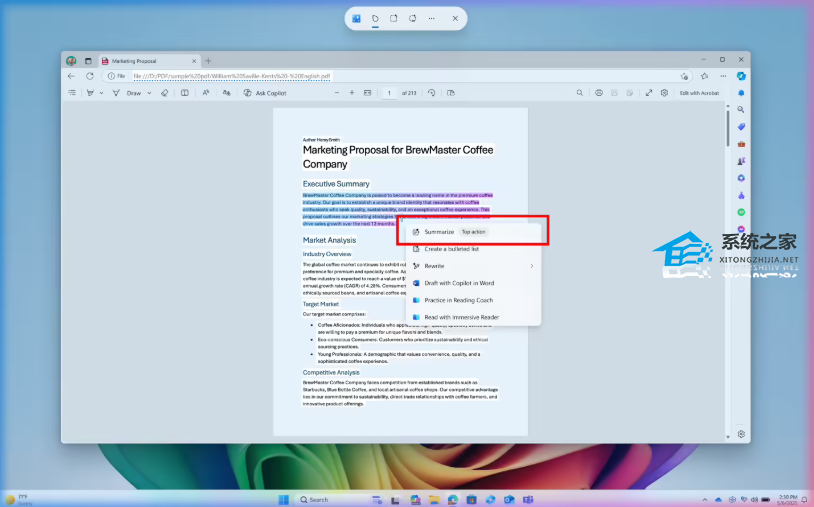Choose Draft with Copilot in Word
814x507 pixels.
(459, 283)
